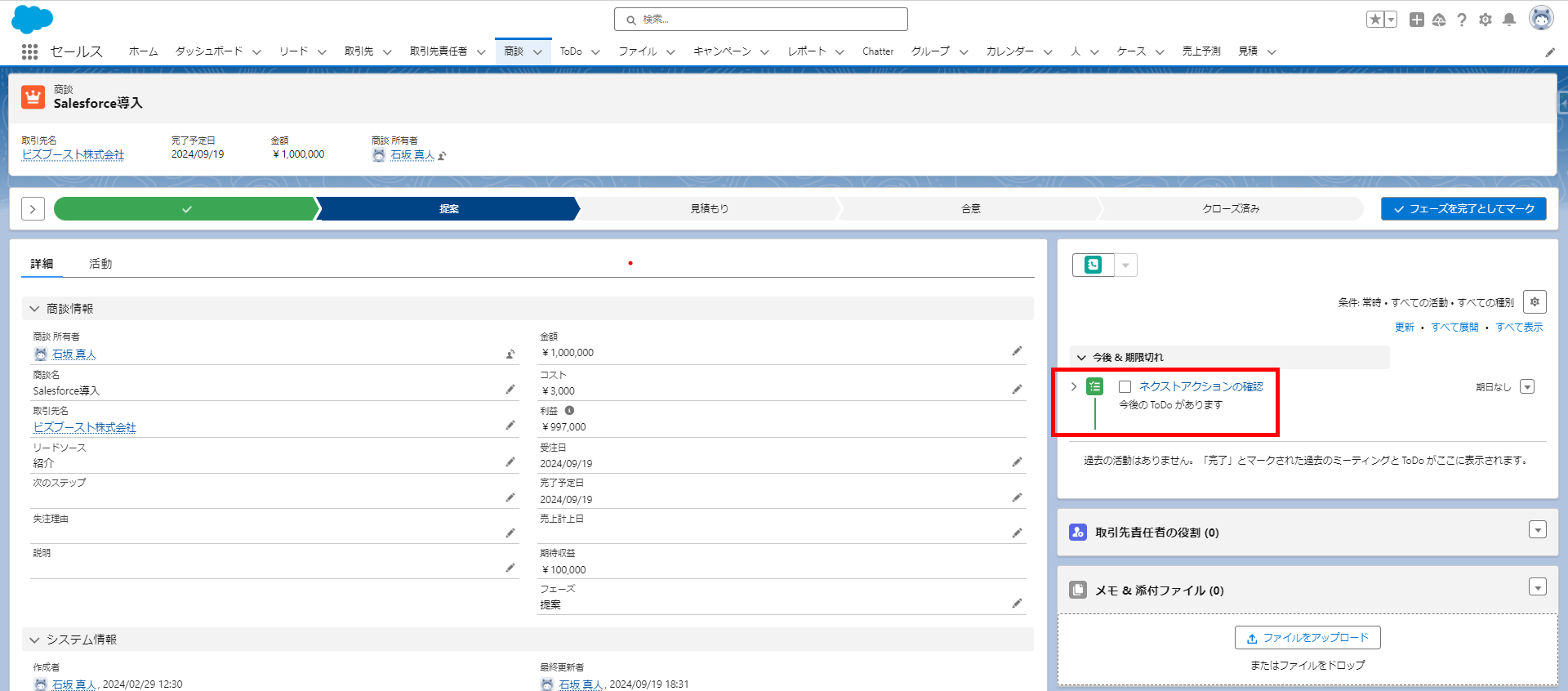Screen dimensions: 1568x691
Task: Edit the 商談名 field pencil
Action: click(510, 390)
